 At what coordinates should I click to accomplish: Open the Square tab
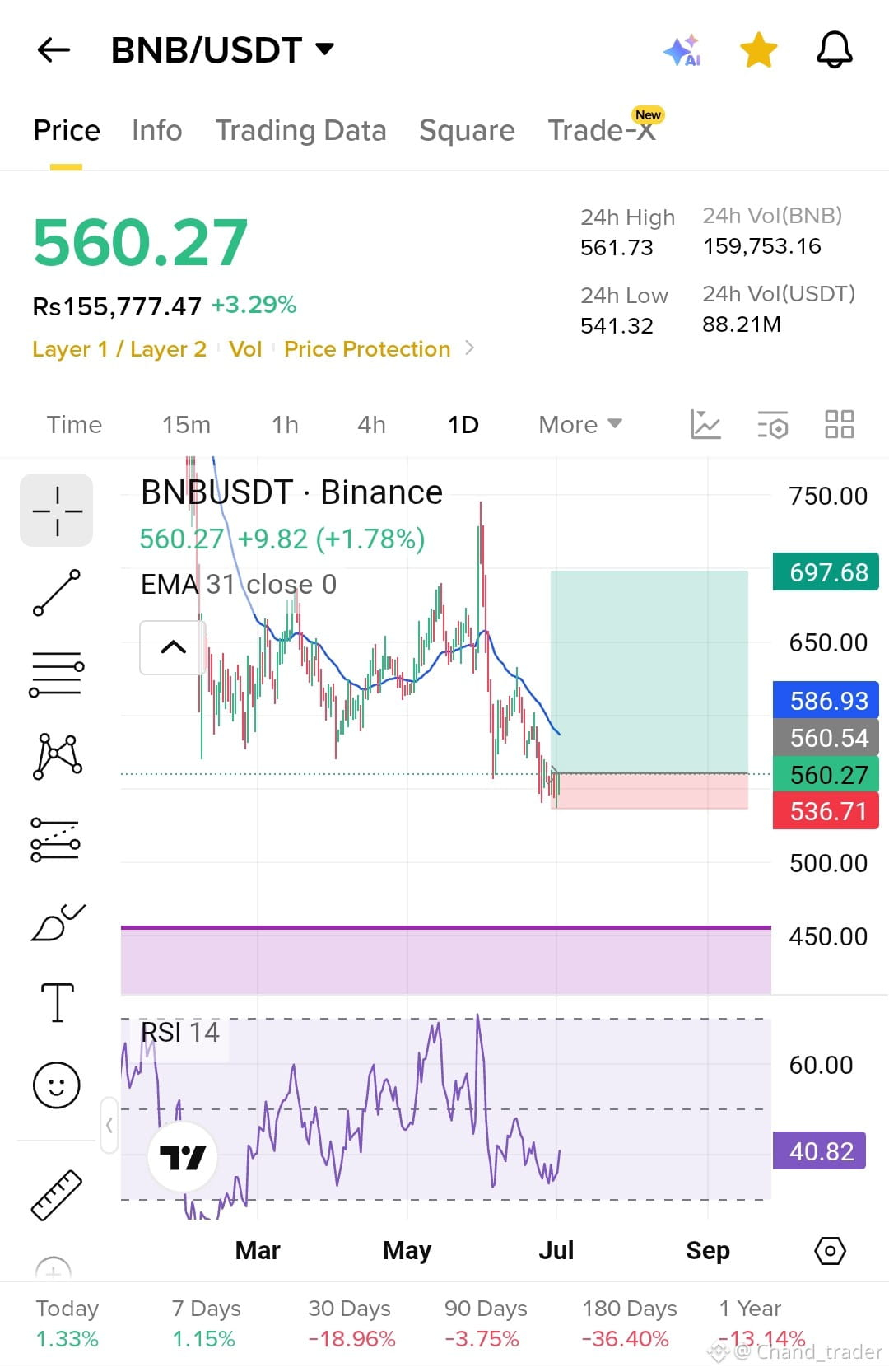[x=467, y=131]
